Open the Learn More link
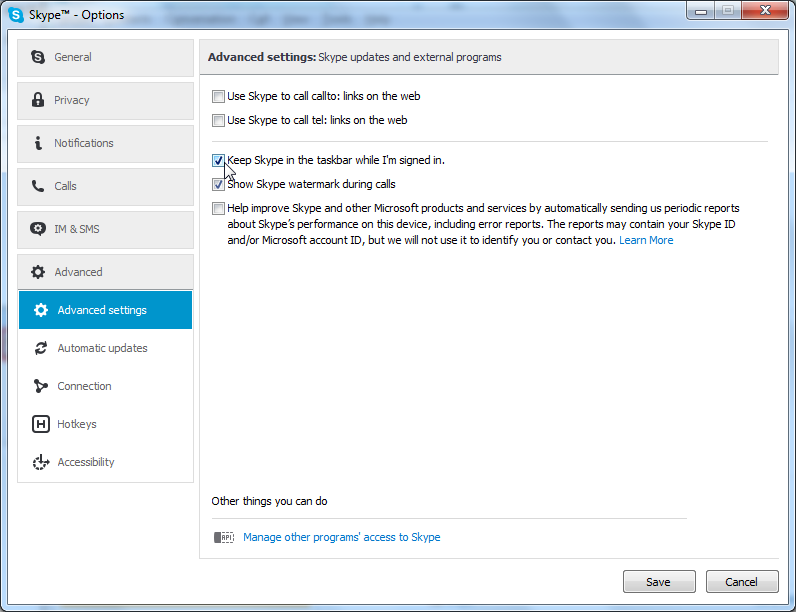 click(646, 241)
